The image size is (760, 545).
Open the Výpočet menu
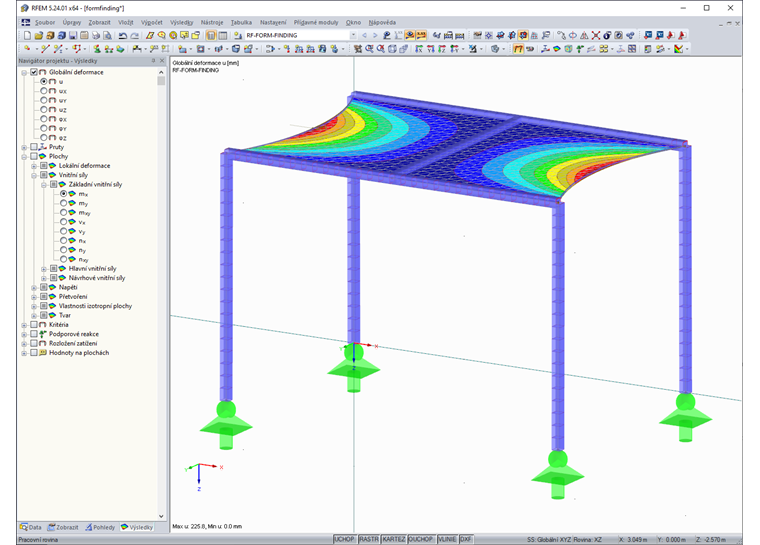point(152,22)
